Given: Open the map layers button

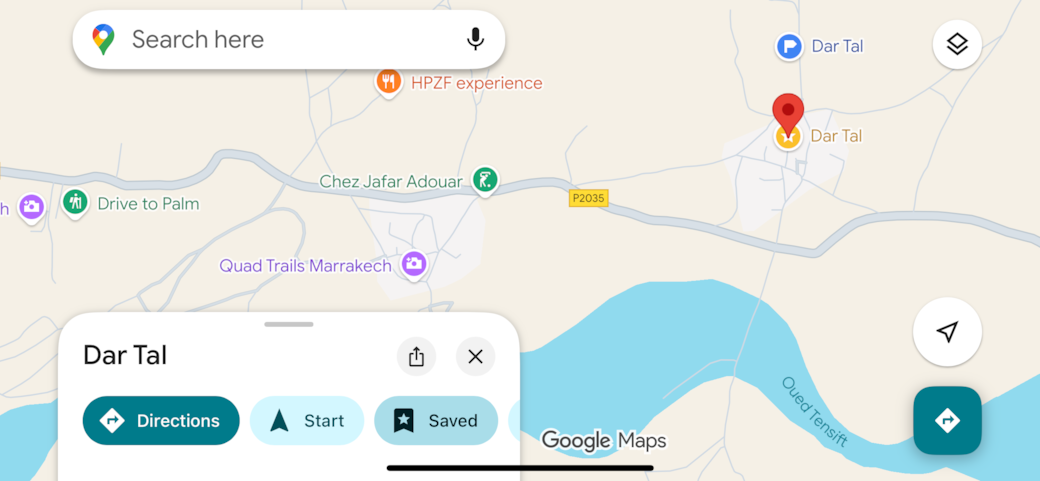Looking at the screenshot, I should pyautogui.click(x=957, y=44).
